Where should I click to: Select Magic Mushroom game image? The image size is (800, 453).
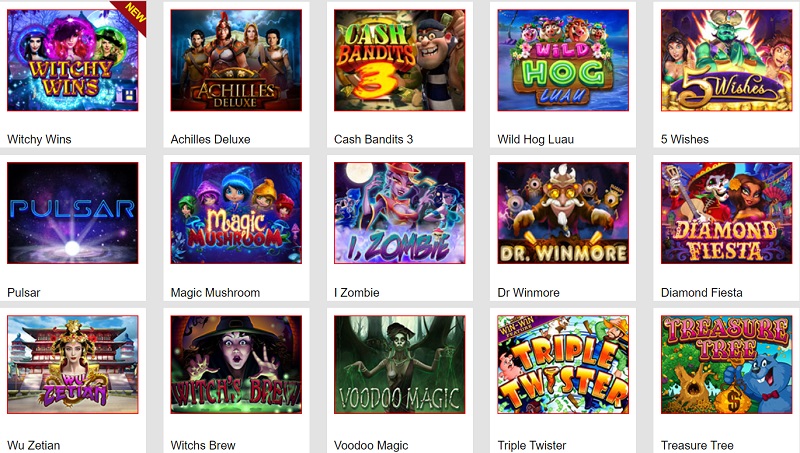(236, 213)
